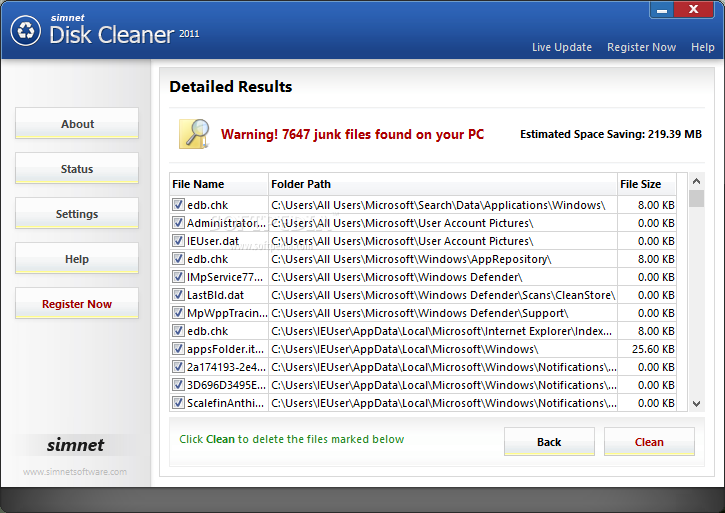Open Live Update from the top menu
This screenshot has height=513, width=725.
click(x=562, y=47)
